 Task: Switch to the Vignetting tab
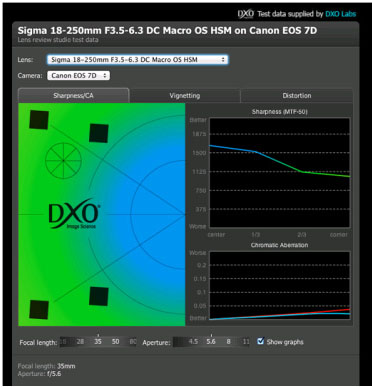tap(185, 96)
